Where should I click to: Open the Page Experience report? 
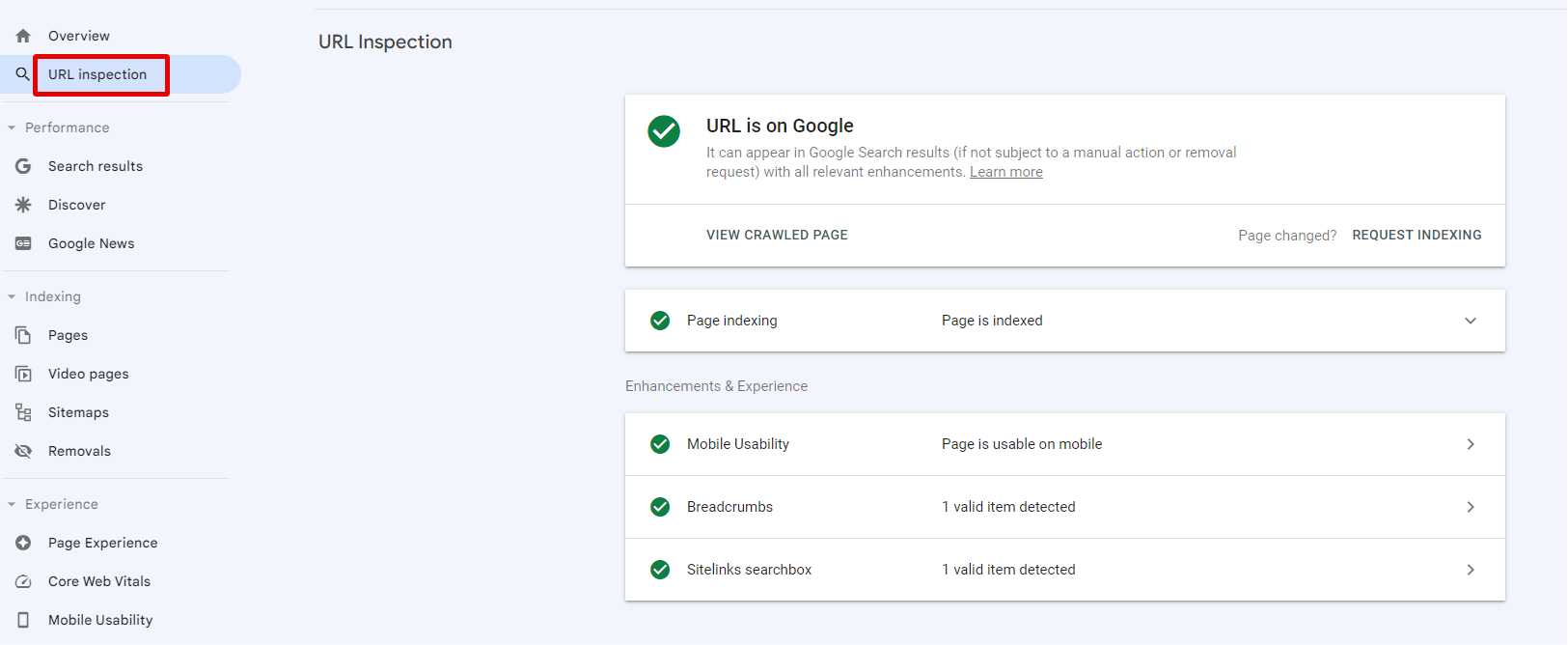(103, 543)
